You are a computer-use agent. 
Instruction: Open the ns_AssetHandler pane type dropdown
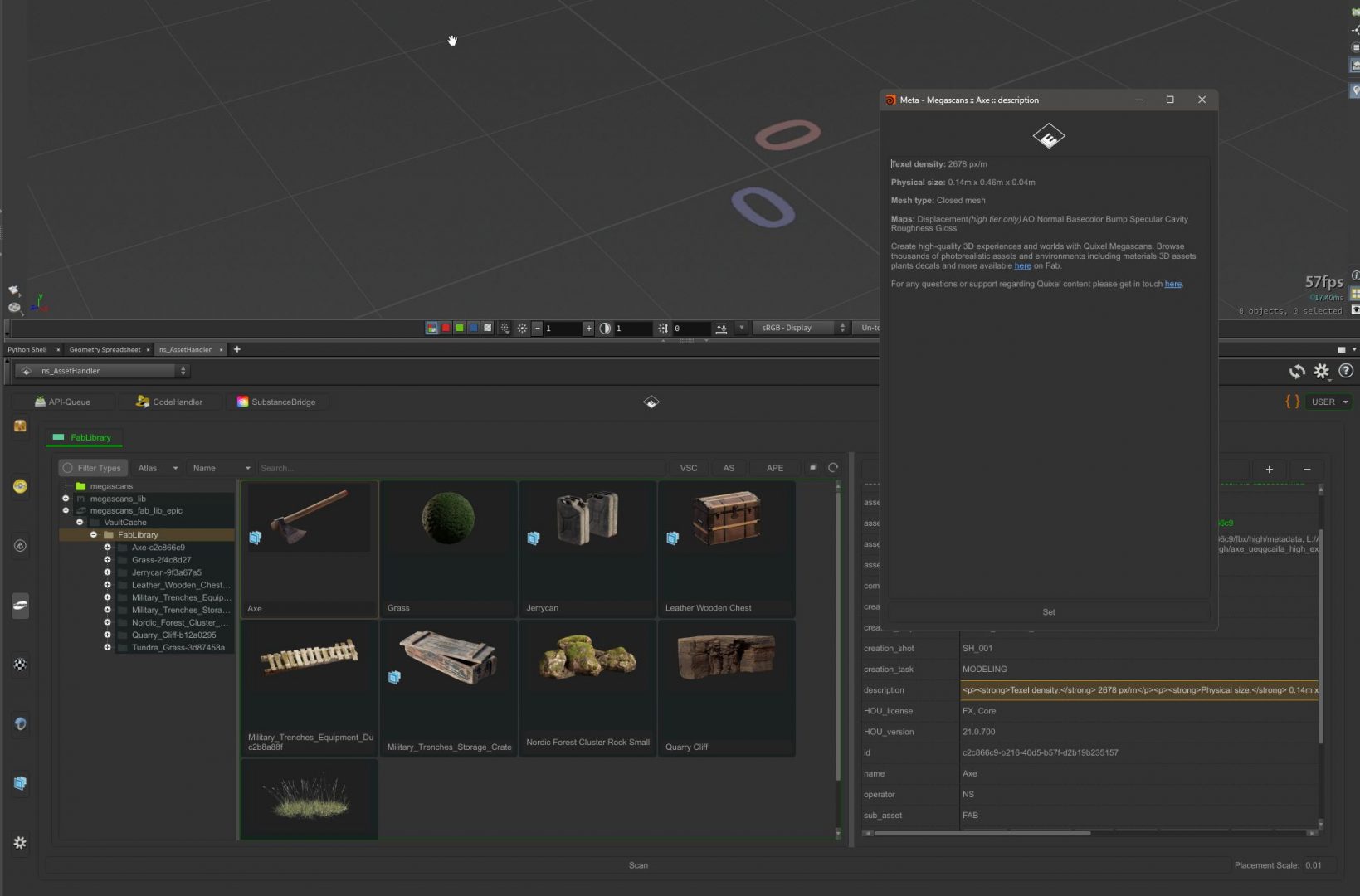point(103,371)
